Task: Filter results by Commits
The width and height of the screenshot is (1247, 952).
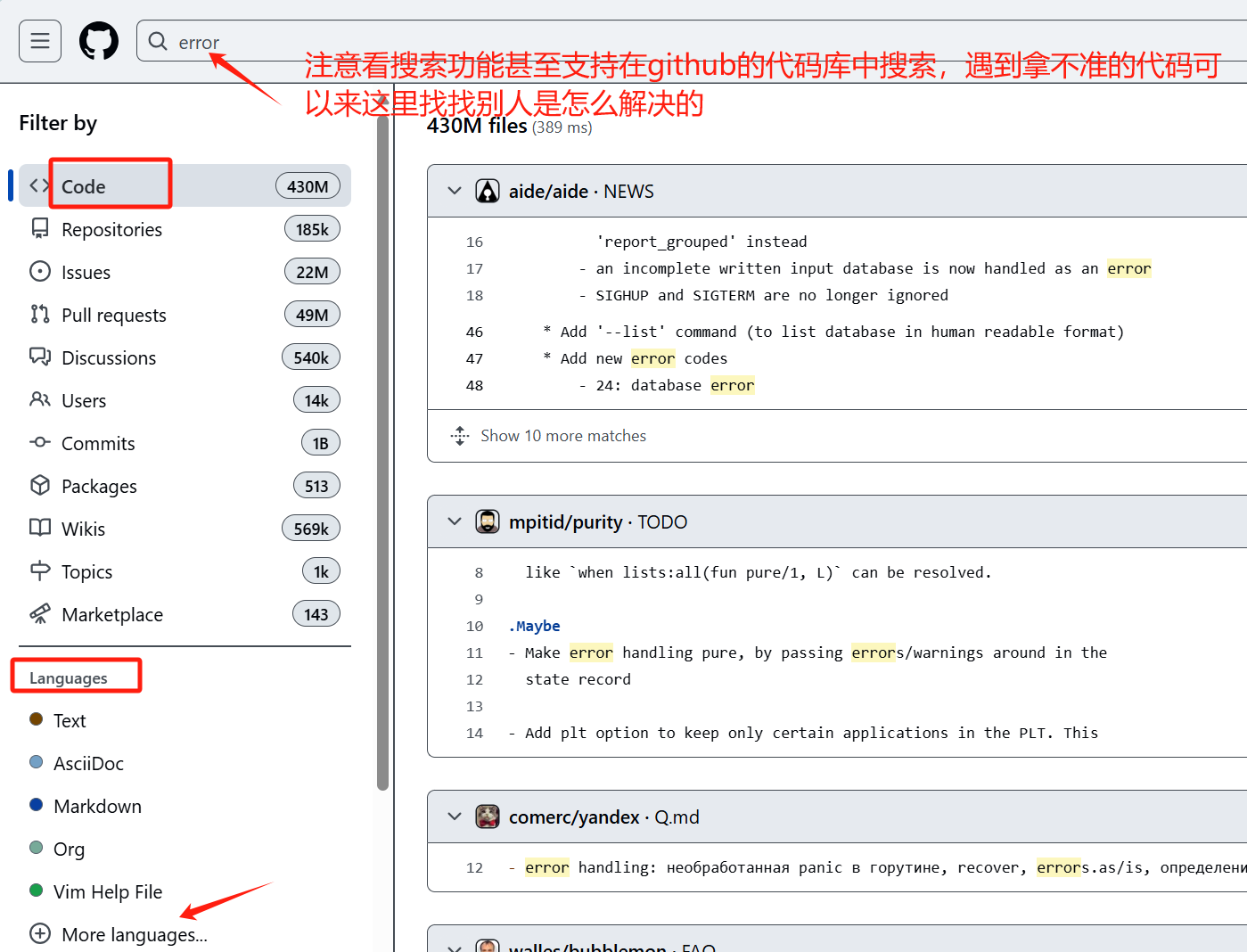Action: click(185, 443)
